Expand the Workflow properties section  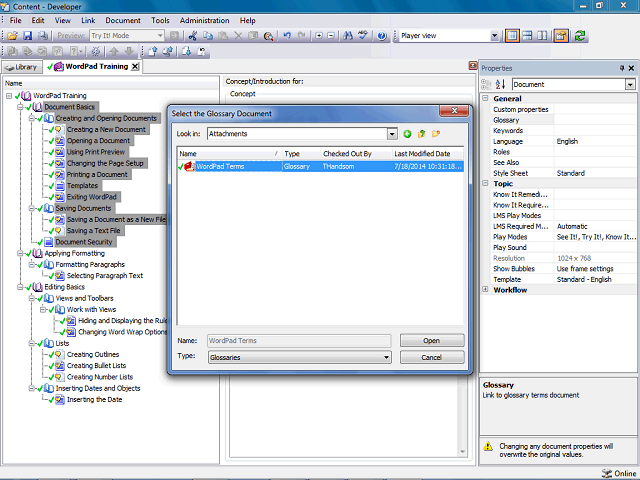click(485, 290)
